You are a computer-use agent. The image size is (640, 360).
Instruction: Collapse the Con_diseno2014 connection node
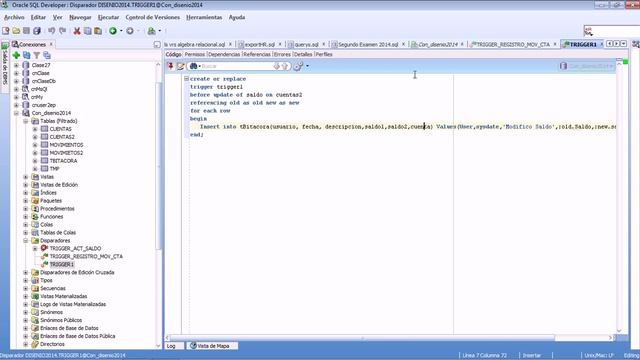coord(16,113)
